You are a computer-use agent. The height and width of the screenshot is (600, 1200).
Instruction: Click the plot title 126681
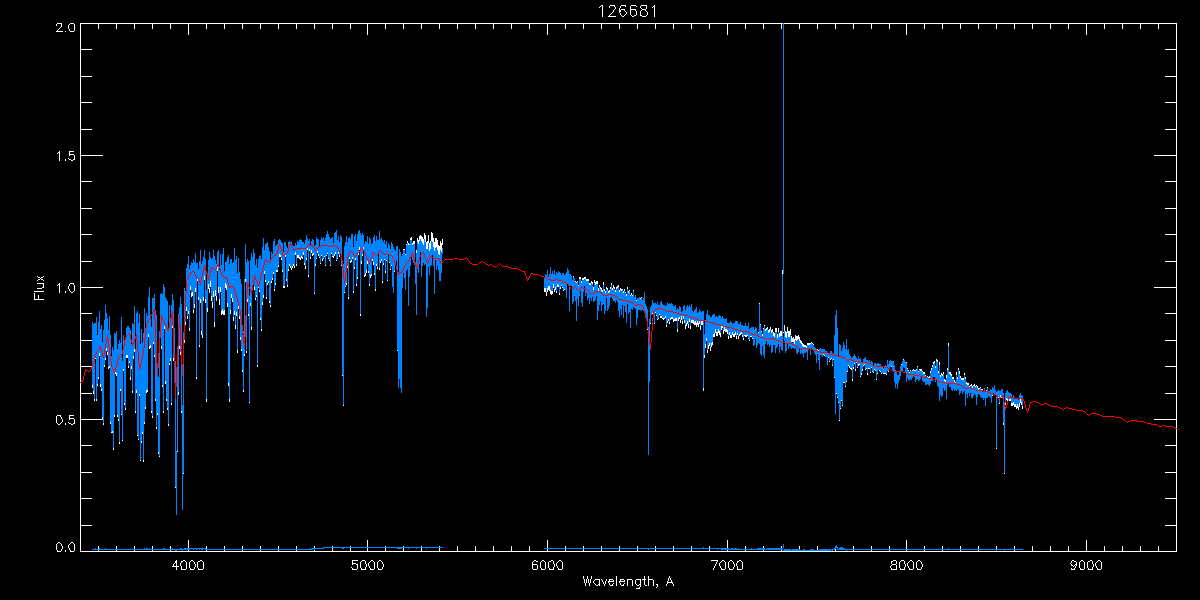click(x=627, y=11)
